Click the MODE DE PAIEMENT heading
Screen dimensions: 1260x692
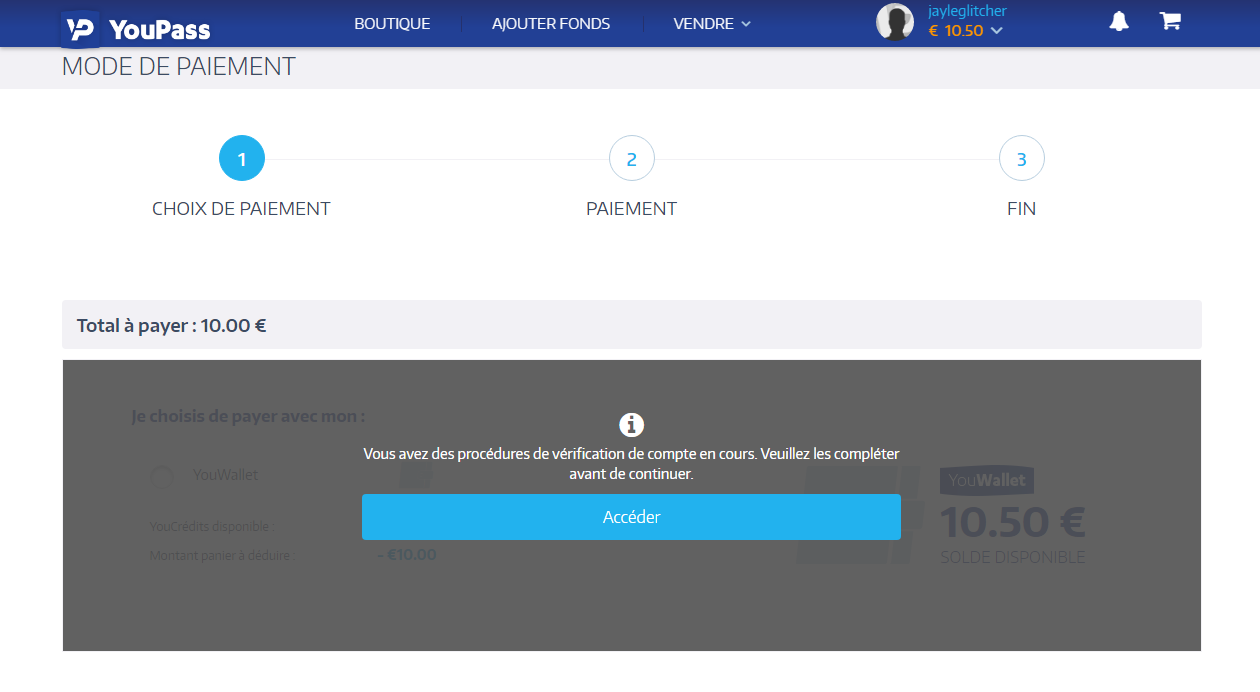click(x=179, y=67)
